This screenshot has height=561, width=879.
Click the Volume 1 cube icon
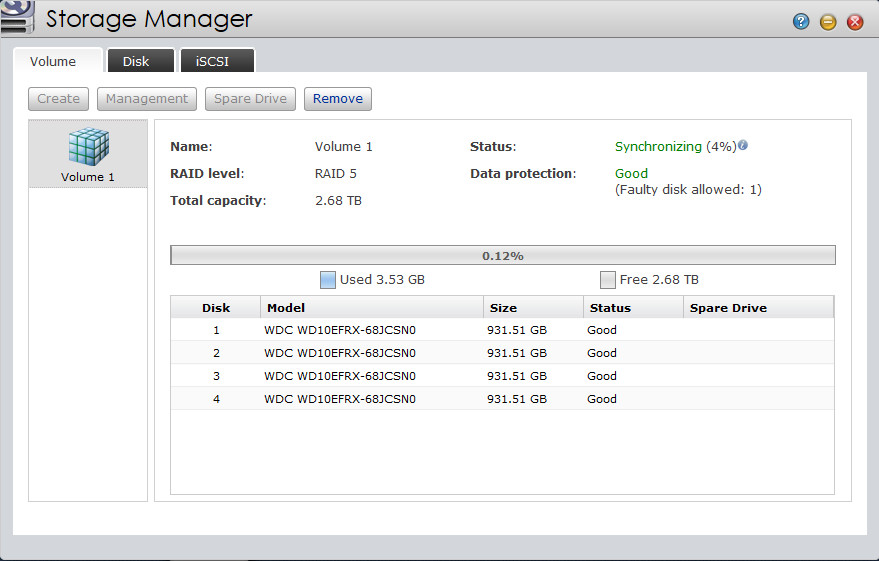coord(88,148)
